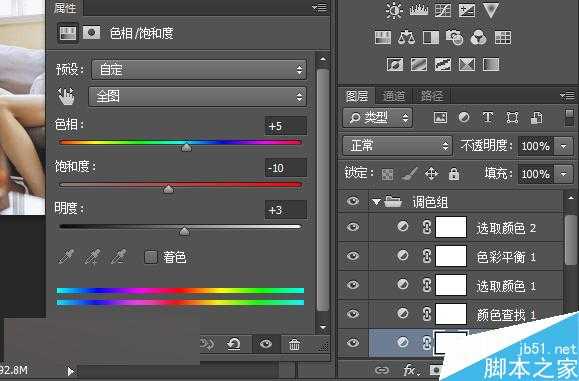The width and height of the screenshot is (579, 381).
Task: Toggle layer visibility eye in Properties panel
Action: (266, 344)
